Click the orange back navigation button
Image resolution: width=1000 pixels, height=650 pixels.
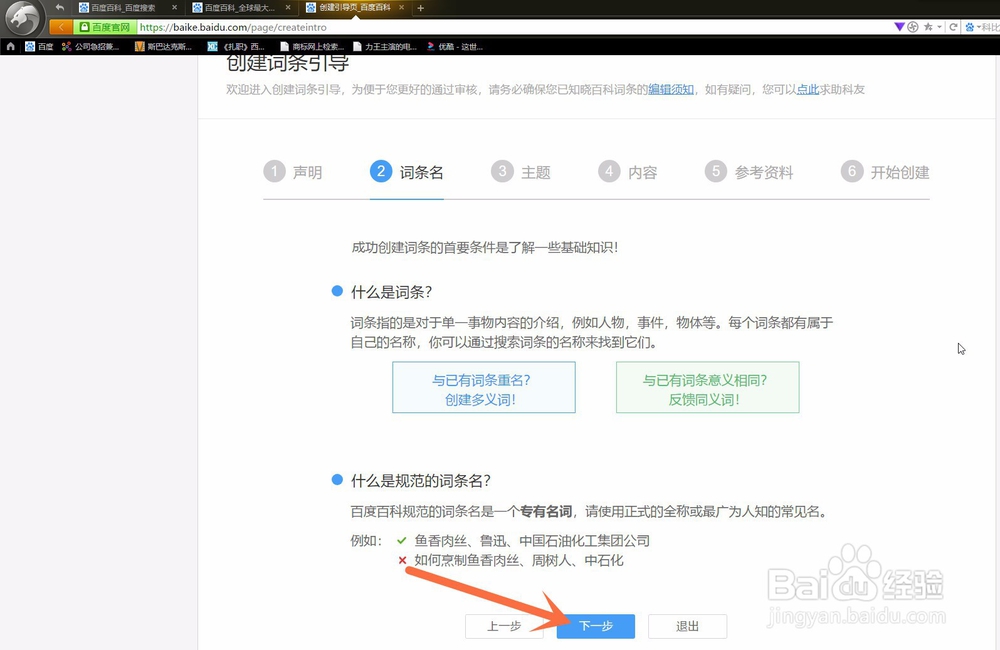coord(61,27)
